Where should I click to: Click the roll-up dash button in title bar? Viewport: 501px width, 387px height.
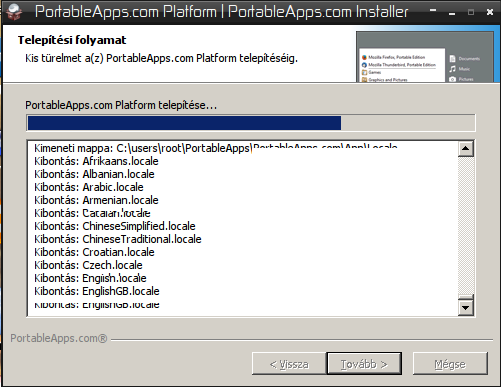coord(433,11)
